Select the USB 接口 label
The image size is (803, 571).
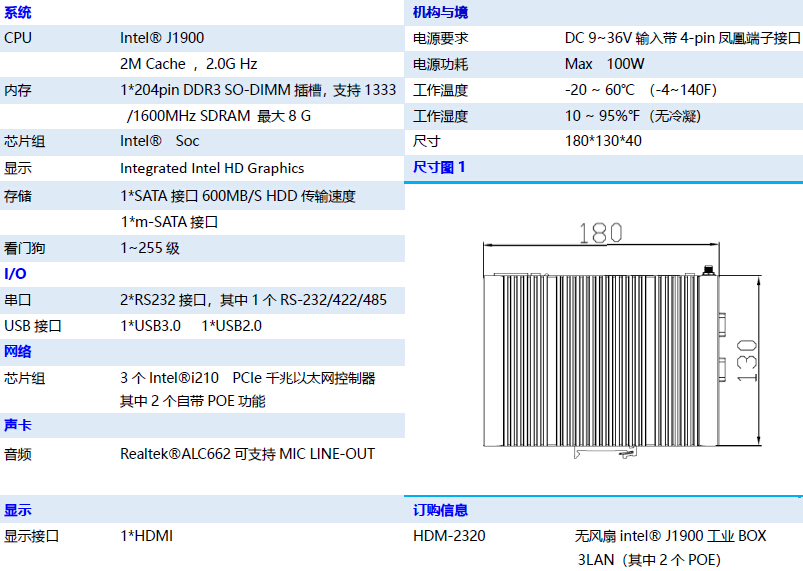click(33, 326)
